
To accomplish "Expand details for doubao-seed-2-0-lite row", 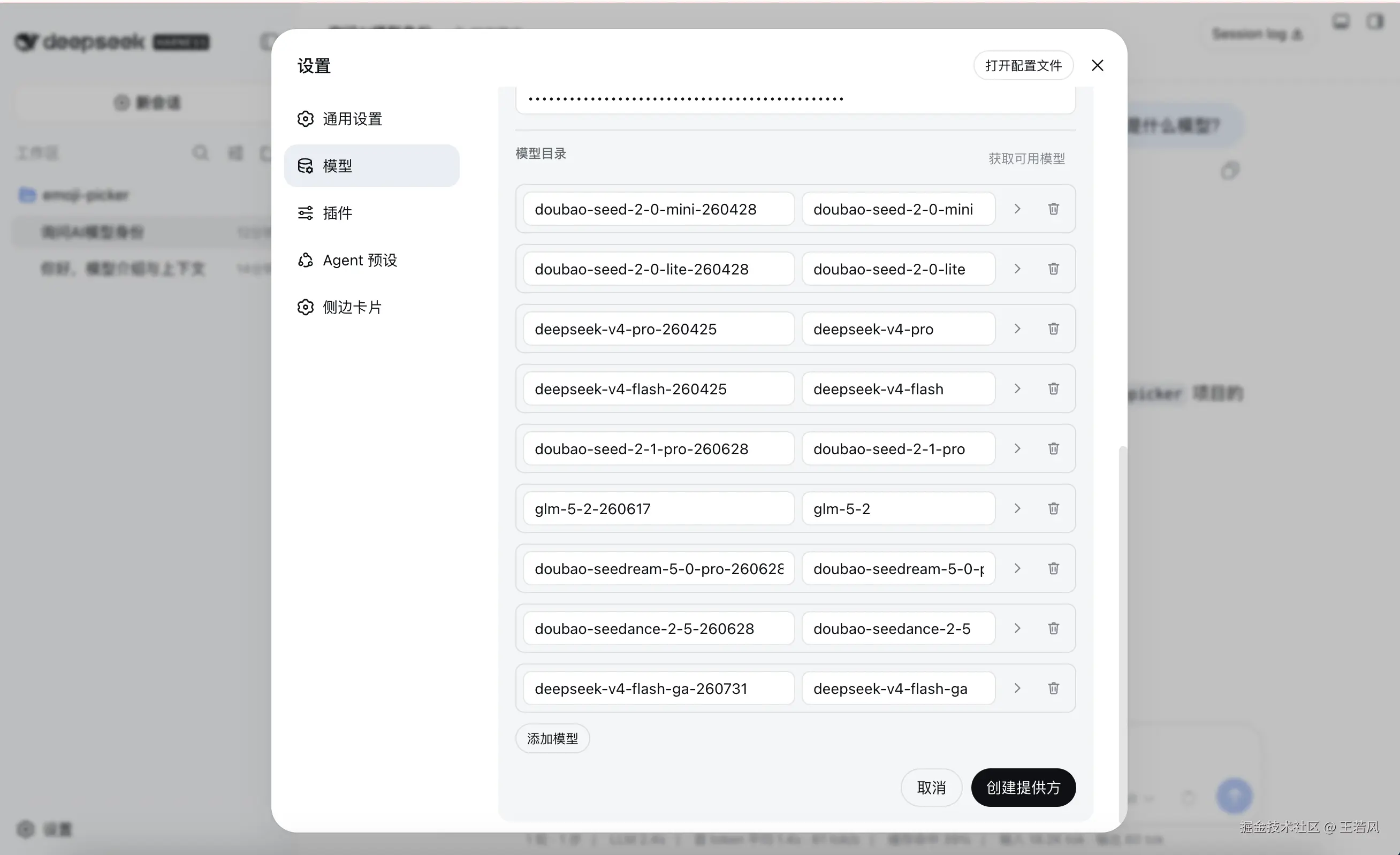I will point(1017,269).
